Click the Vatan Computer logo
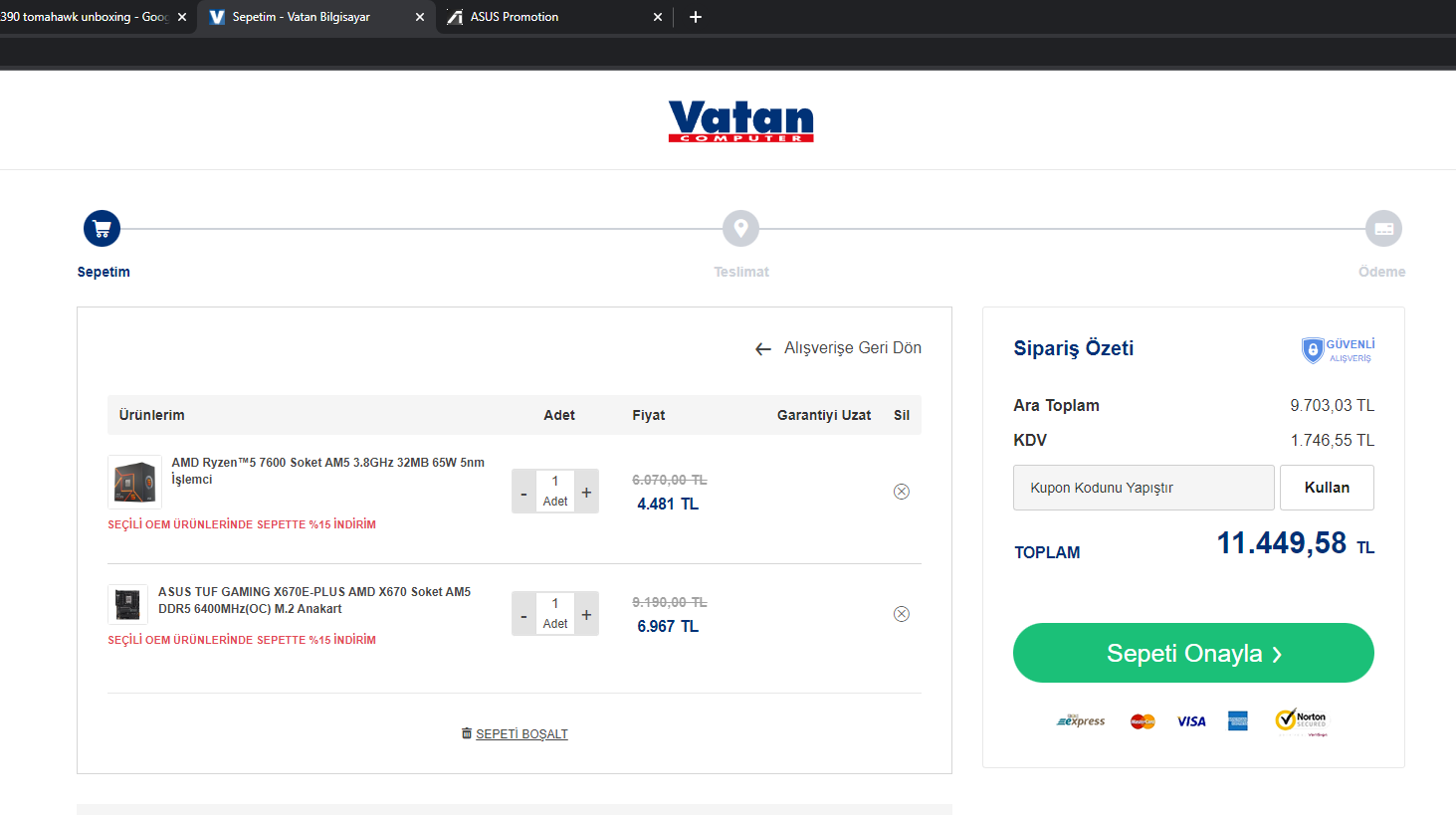The width and height of the screenshot is (1456, 815). click(741, 121)
